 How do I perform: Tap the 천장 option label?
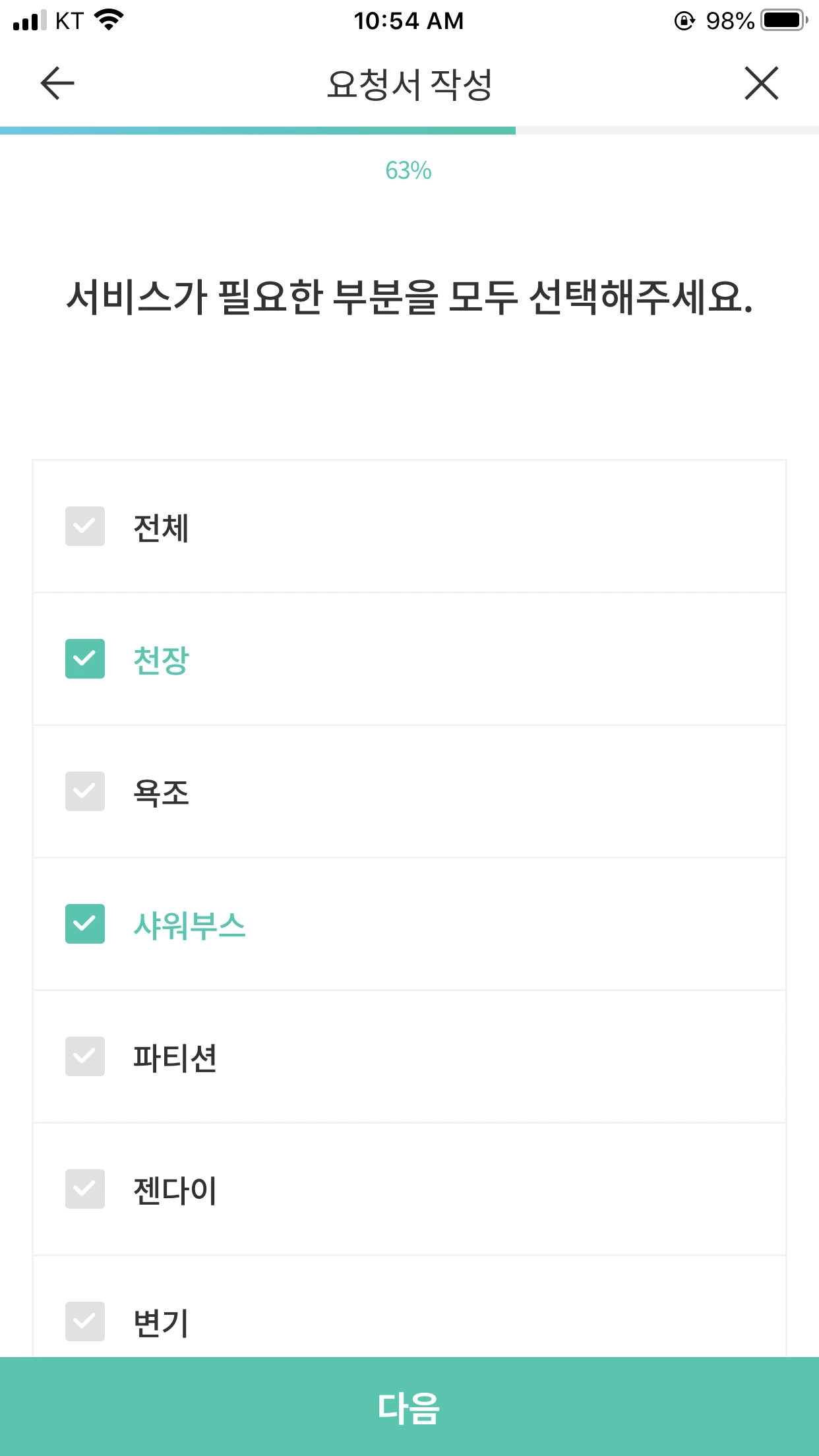162,660
